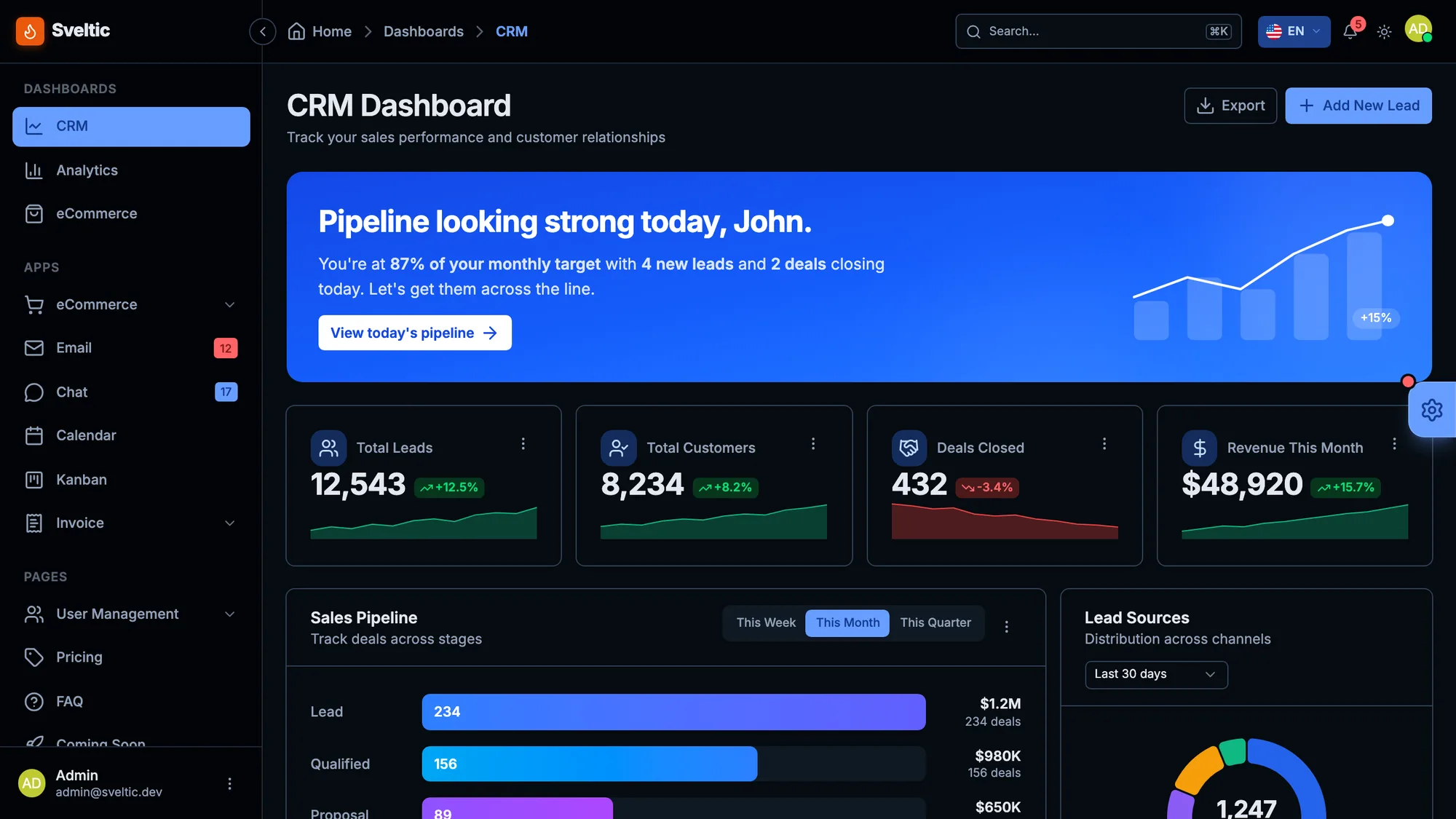This screenshot has height=819, width=1456.
Task: Click the $1.2M Lead stage value
Action: coord(1000,703)
